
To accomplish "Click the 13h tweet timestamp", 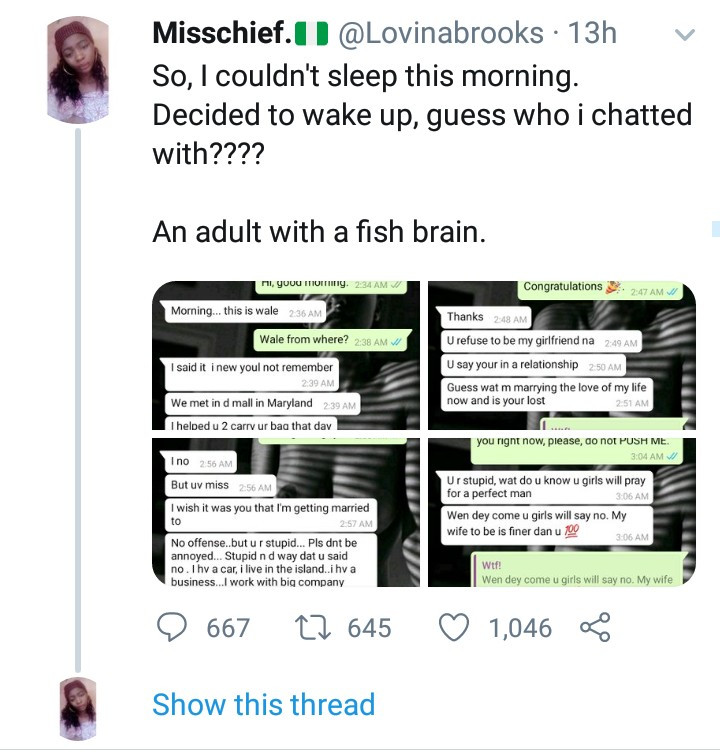I will [591, 33].
